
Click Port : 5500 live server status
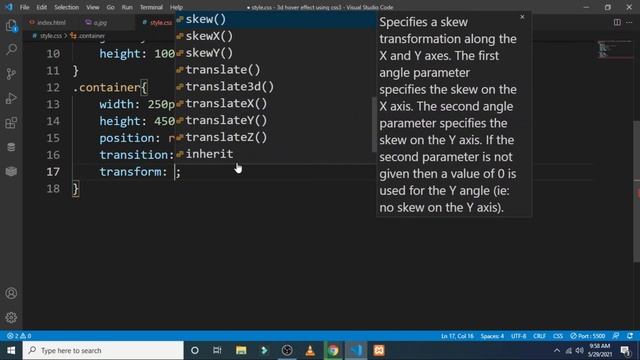[588, 336]
